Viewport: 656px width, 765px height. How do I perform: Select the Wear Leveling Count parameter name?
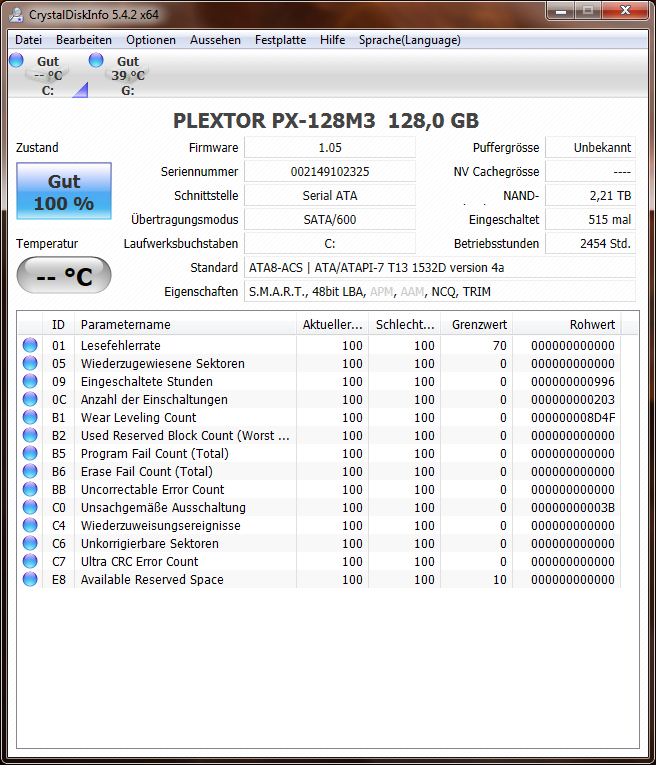coord(139,418)
